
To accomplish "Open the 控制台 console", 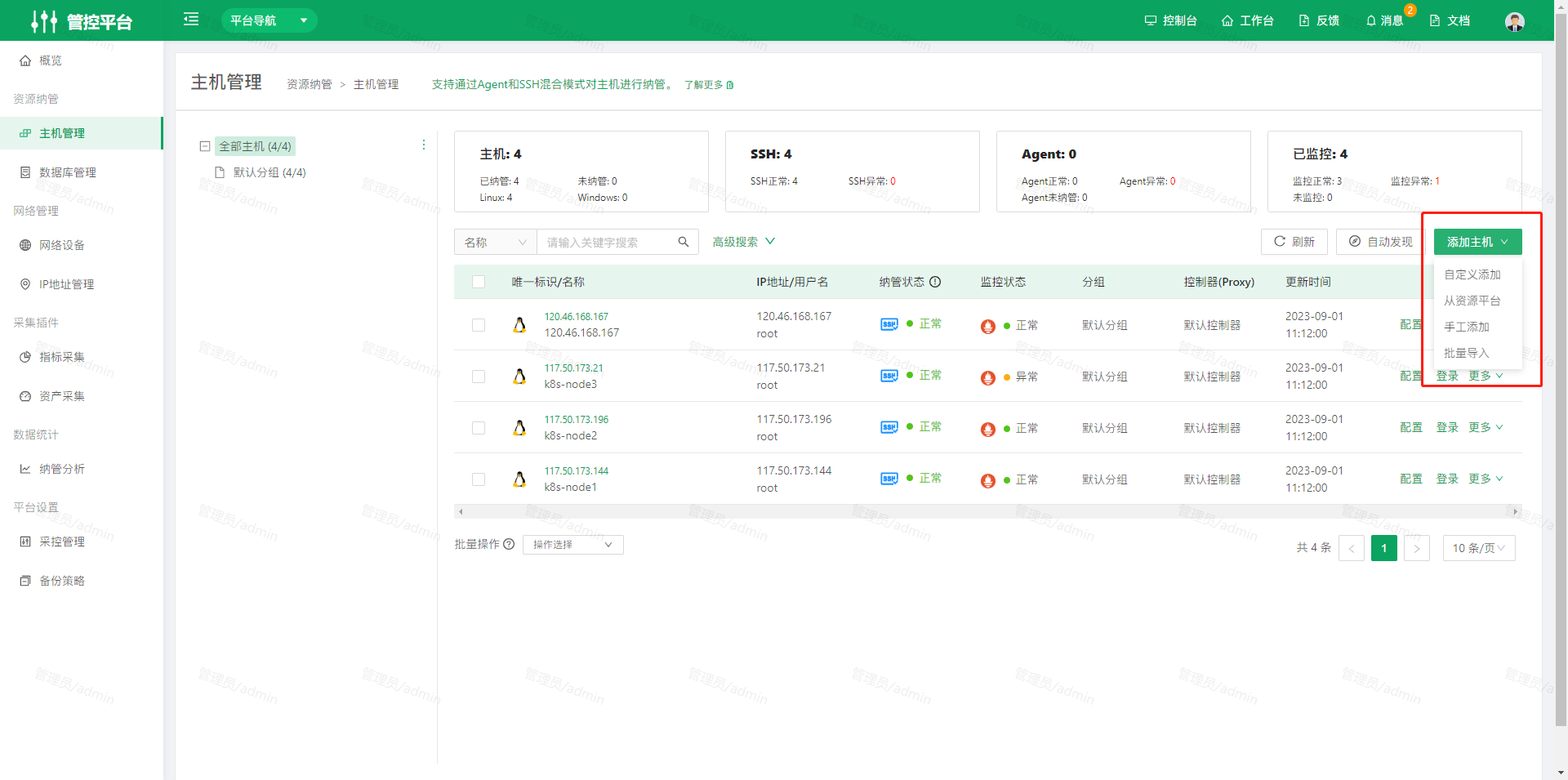I will point(1170,20).
